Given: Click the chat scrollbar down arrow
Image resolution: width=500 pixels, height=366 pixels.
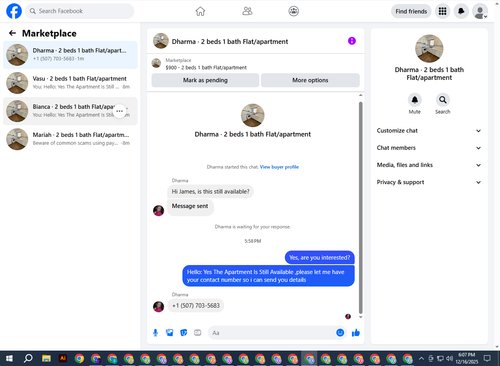Looking at the screenshot, I should 360,317.
